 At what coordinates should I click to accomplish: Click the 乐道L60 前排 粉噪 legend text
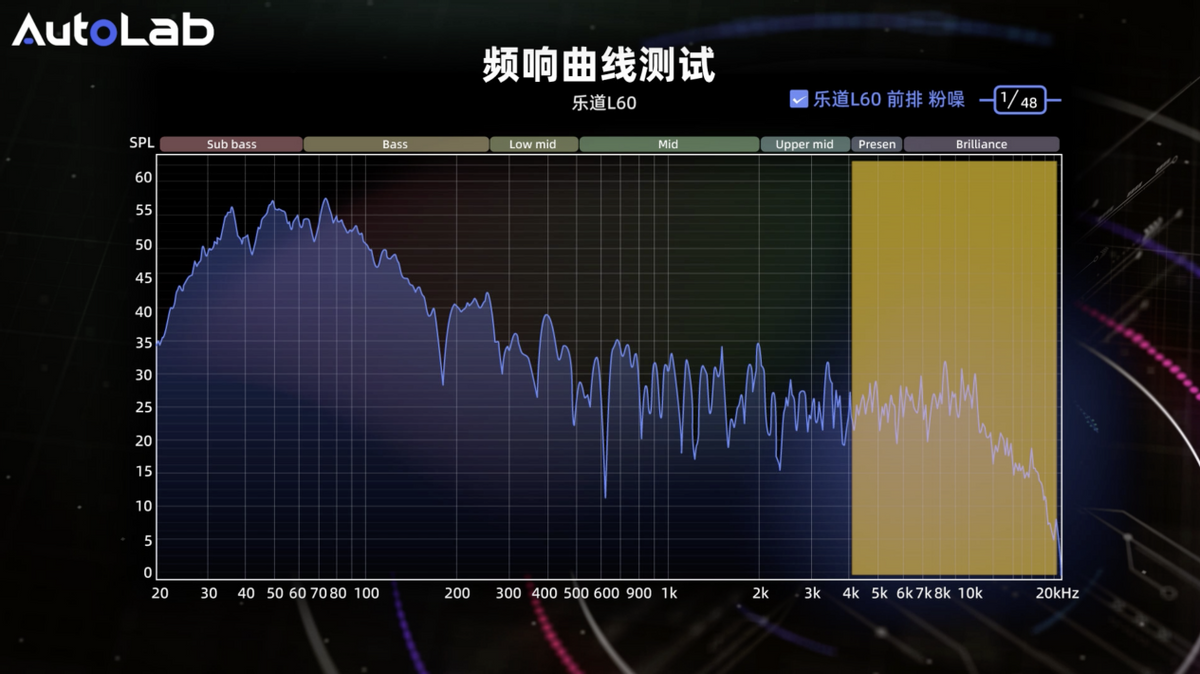(889, 99)
